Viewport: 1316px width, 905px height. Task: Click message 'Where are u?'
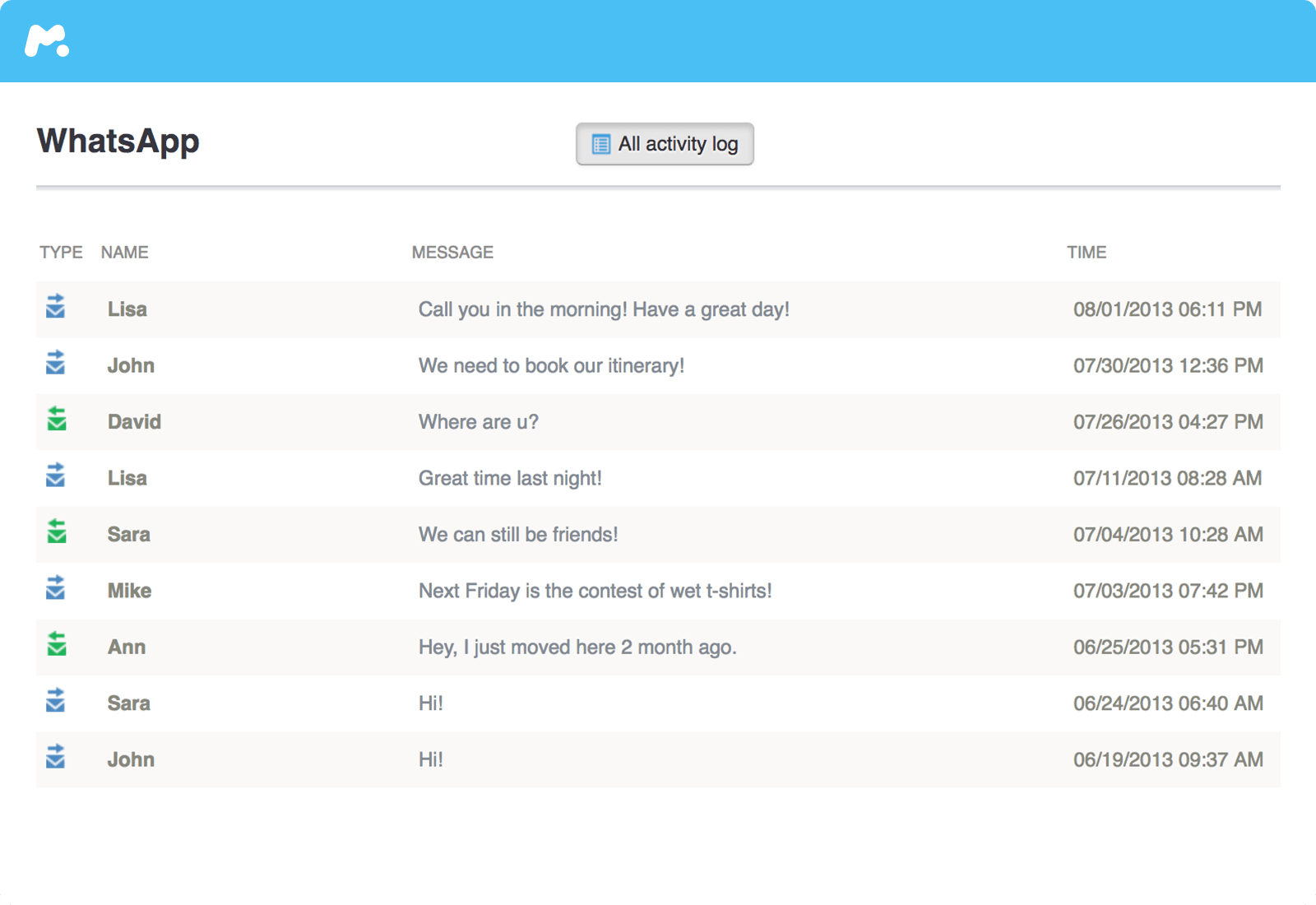click(x=479, y=422)
